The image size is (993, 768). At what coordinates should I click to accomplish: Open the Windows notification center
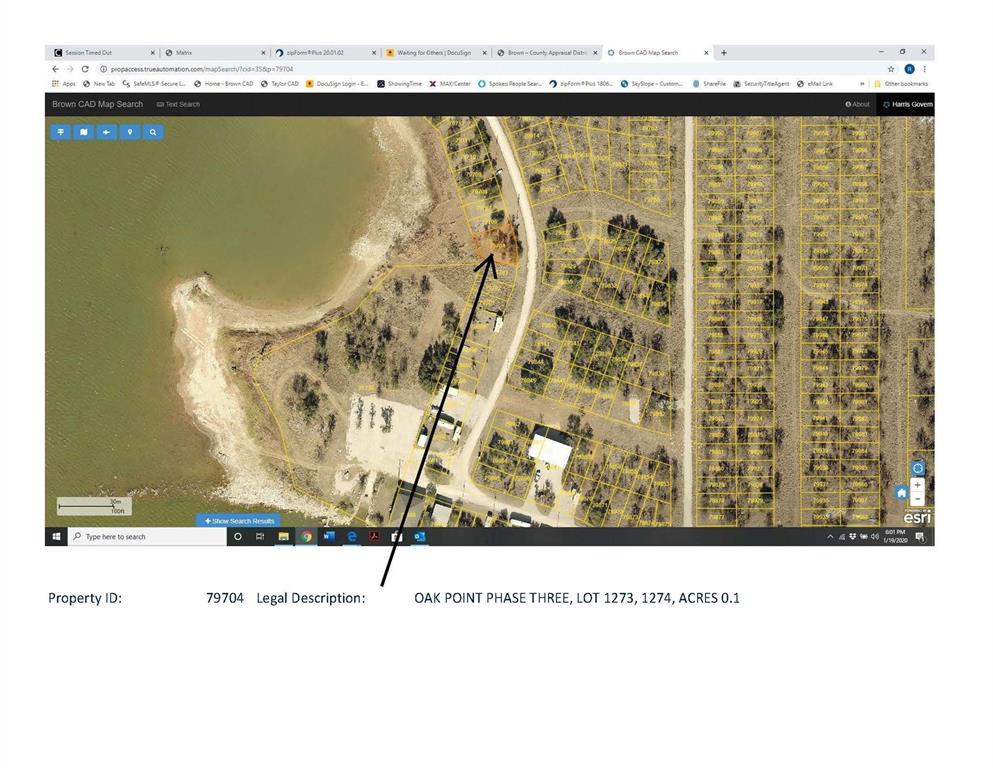click(x=920, y=537)
